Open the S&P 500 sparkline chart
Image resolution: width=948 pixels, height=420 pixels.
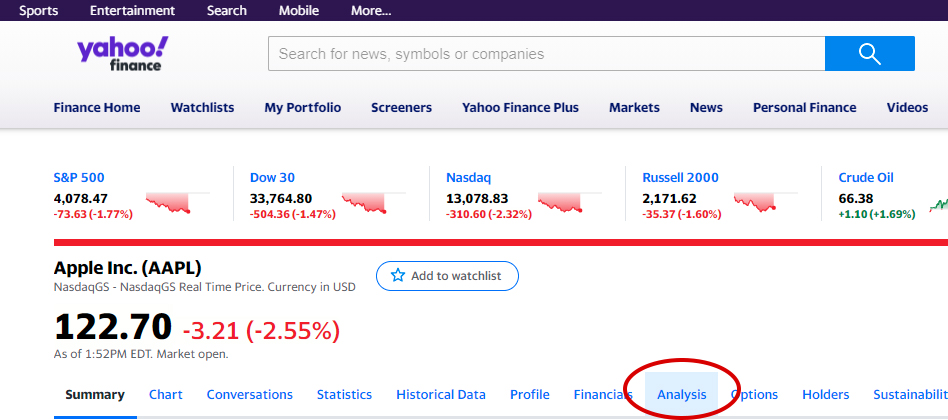[x=177, y=202]
